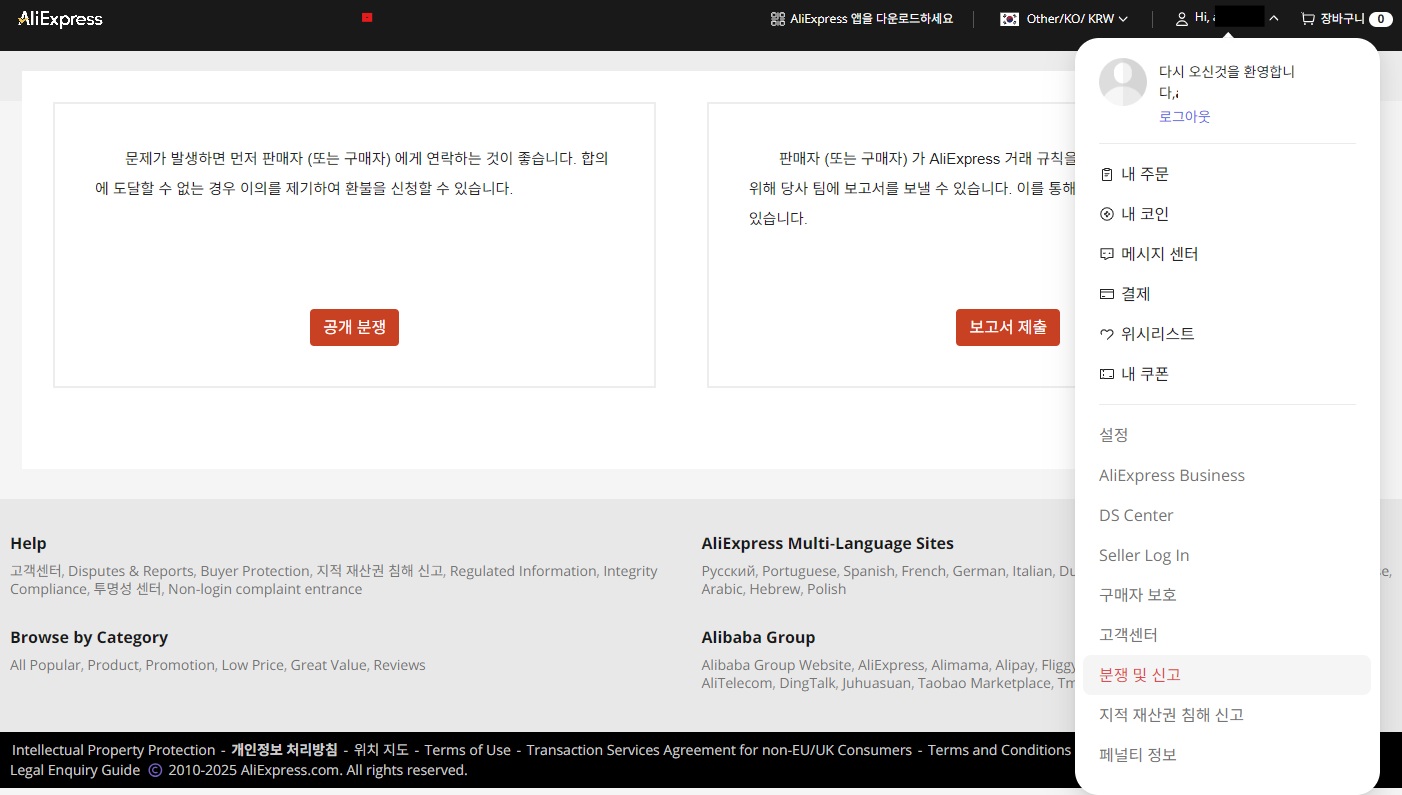Open Disputes & Reports footer link
The height and width of the screenshot is (795, 1402).
click(131, 571)
